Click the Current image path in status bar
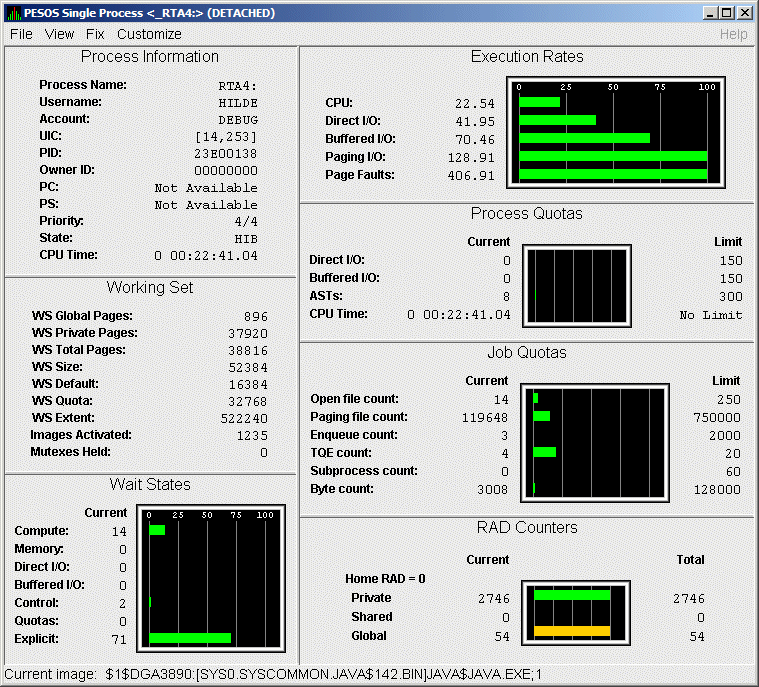 [323, 675]
